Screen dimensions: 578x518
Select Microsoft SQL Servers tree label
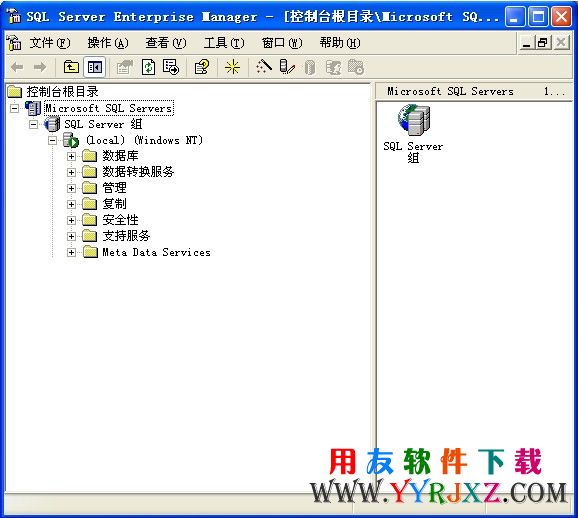(109, 108)
